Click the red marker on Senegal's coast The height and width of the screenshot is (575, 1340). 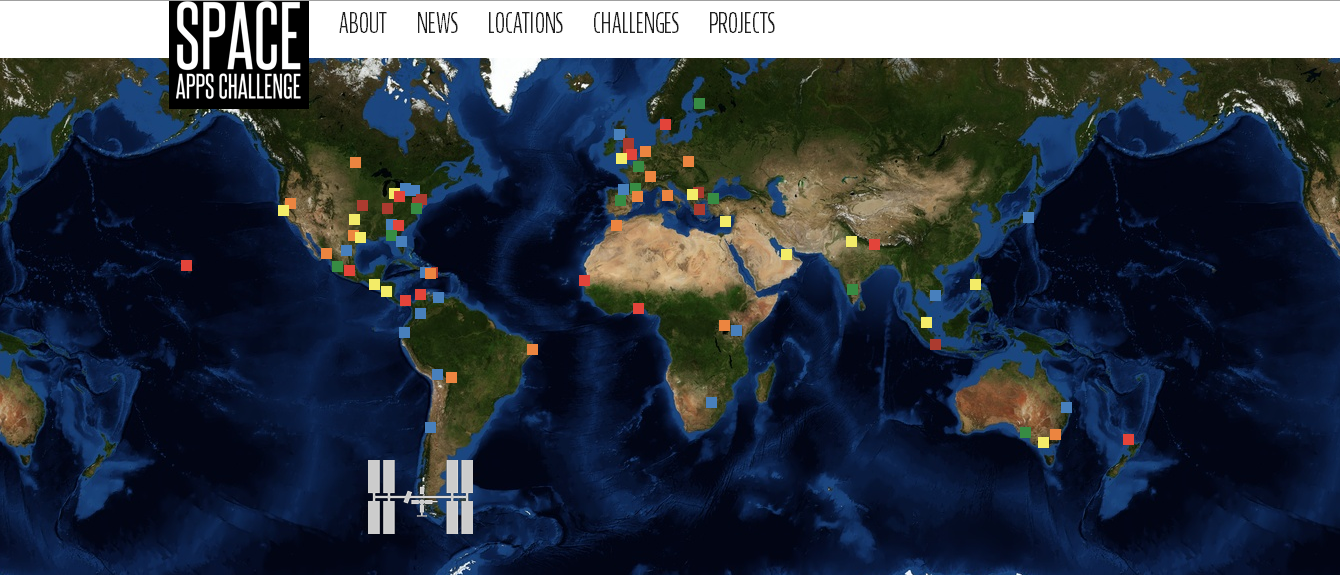(584, 280)
